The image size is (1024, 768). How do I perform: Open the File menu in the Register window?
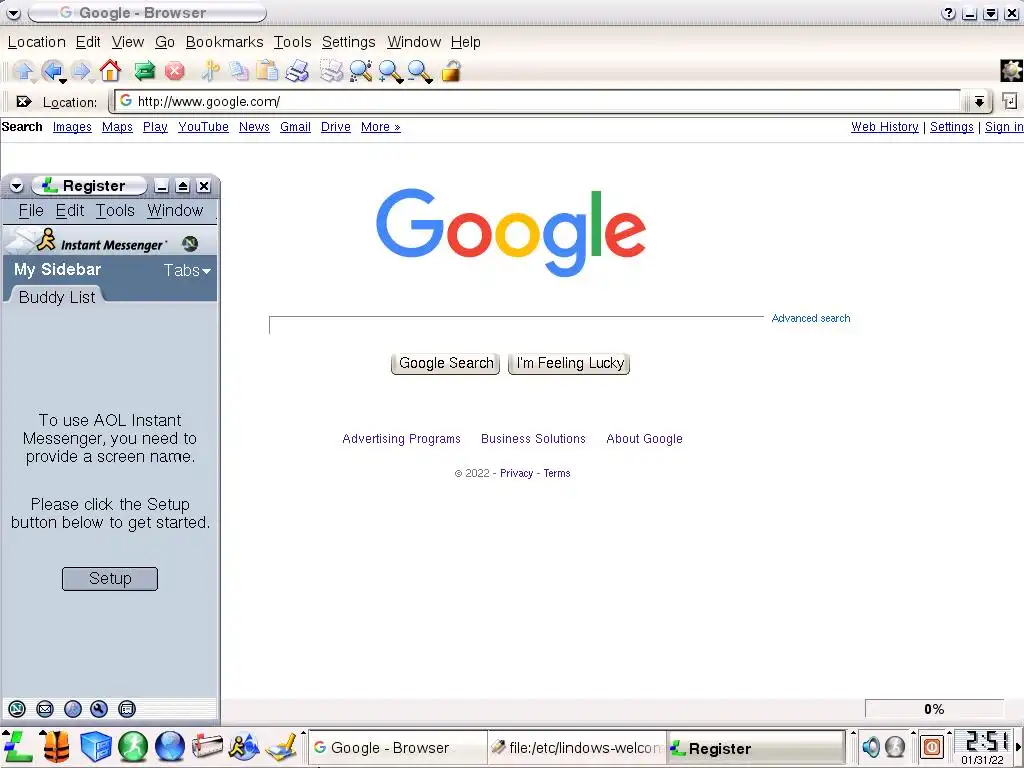pos(31,210)
